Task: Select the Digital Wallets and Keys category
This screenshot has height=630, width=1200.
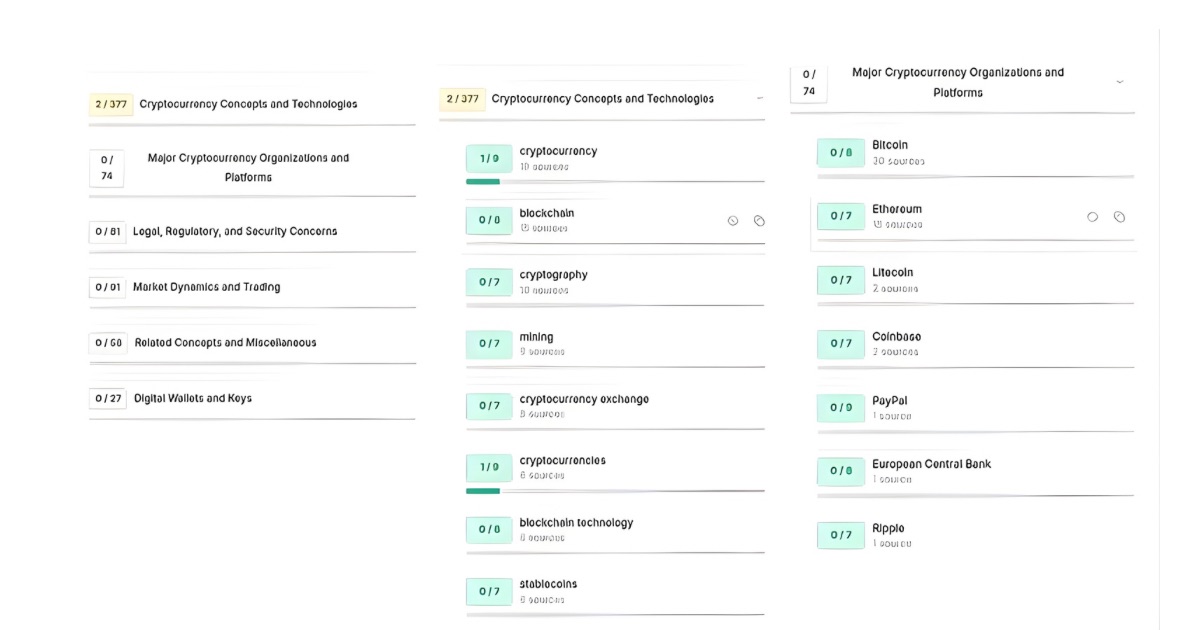Action: [193, 398]
